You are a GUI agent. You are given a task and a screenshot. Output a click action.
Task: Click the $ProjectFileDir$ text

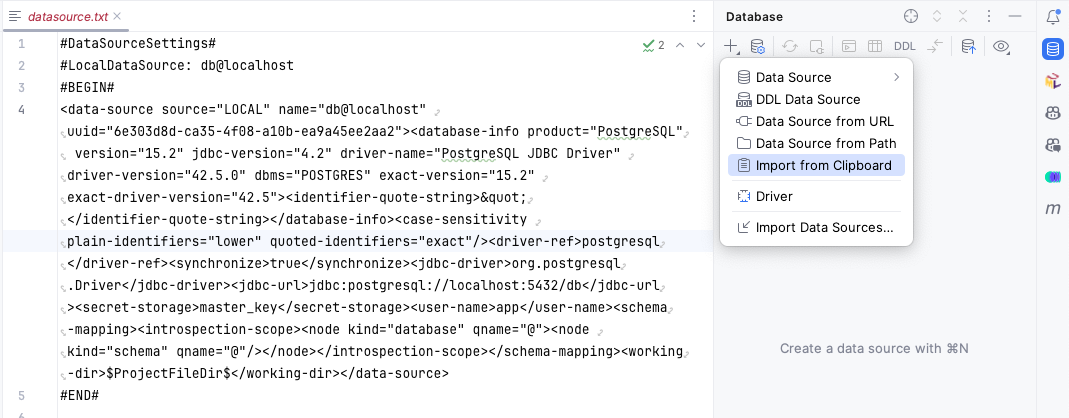pyautogui.click(x=168, y=374)
